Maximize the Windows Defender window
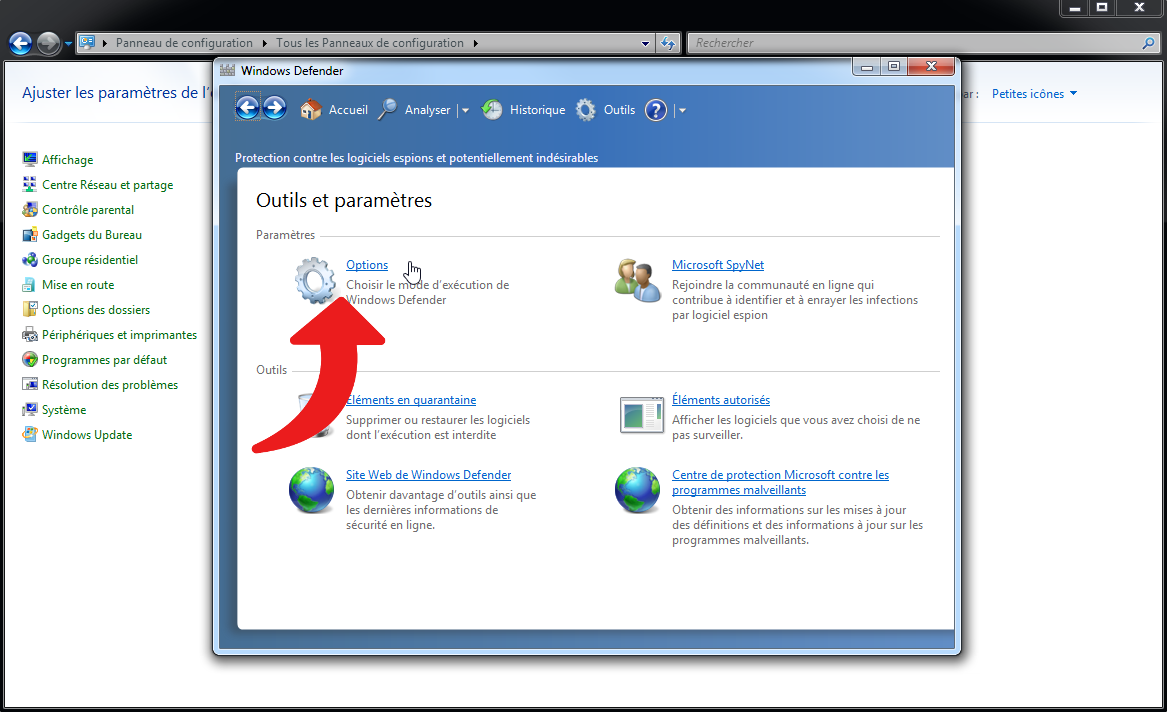This screenshot has height=712, width=1167. [x=893, y=67]
